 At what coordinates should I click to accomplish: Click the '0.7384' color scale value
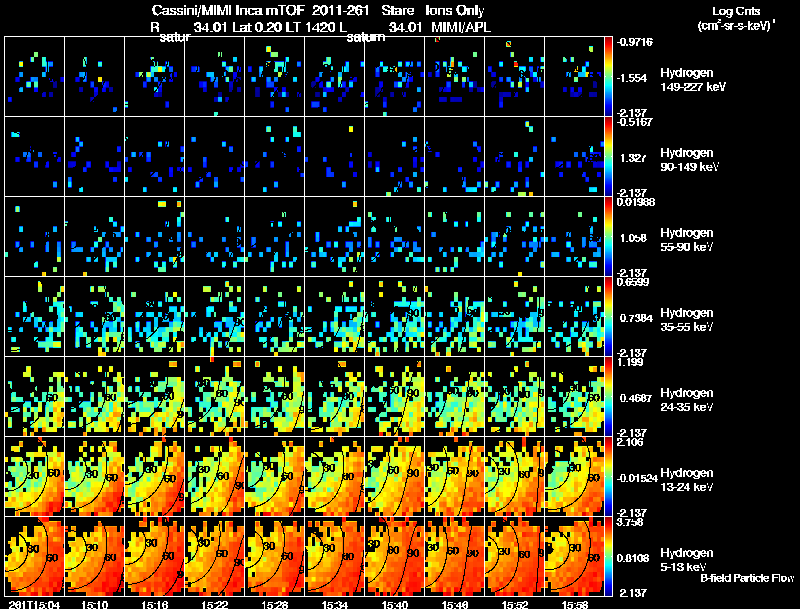pyautogui.click(x=636, y=318)
